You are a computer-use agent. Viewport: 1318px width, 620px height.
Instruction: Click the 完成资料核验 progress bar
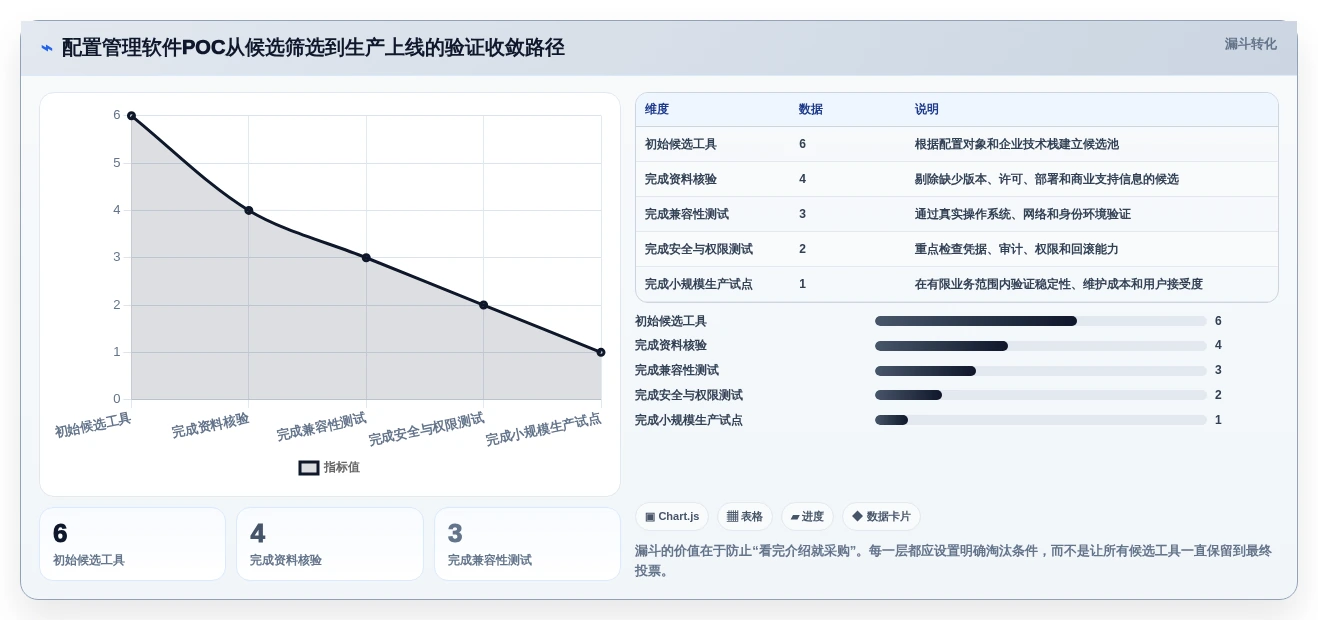[1041, 346]
